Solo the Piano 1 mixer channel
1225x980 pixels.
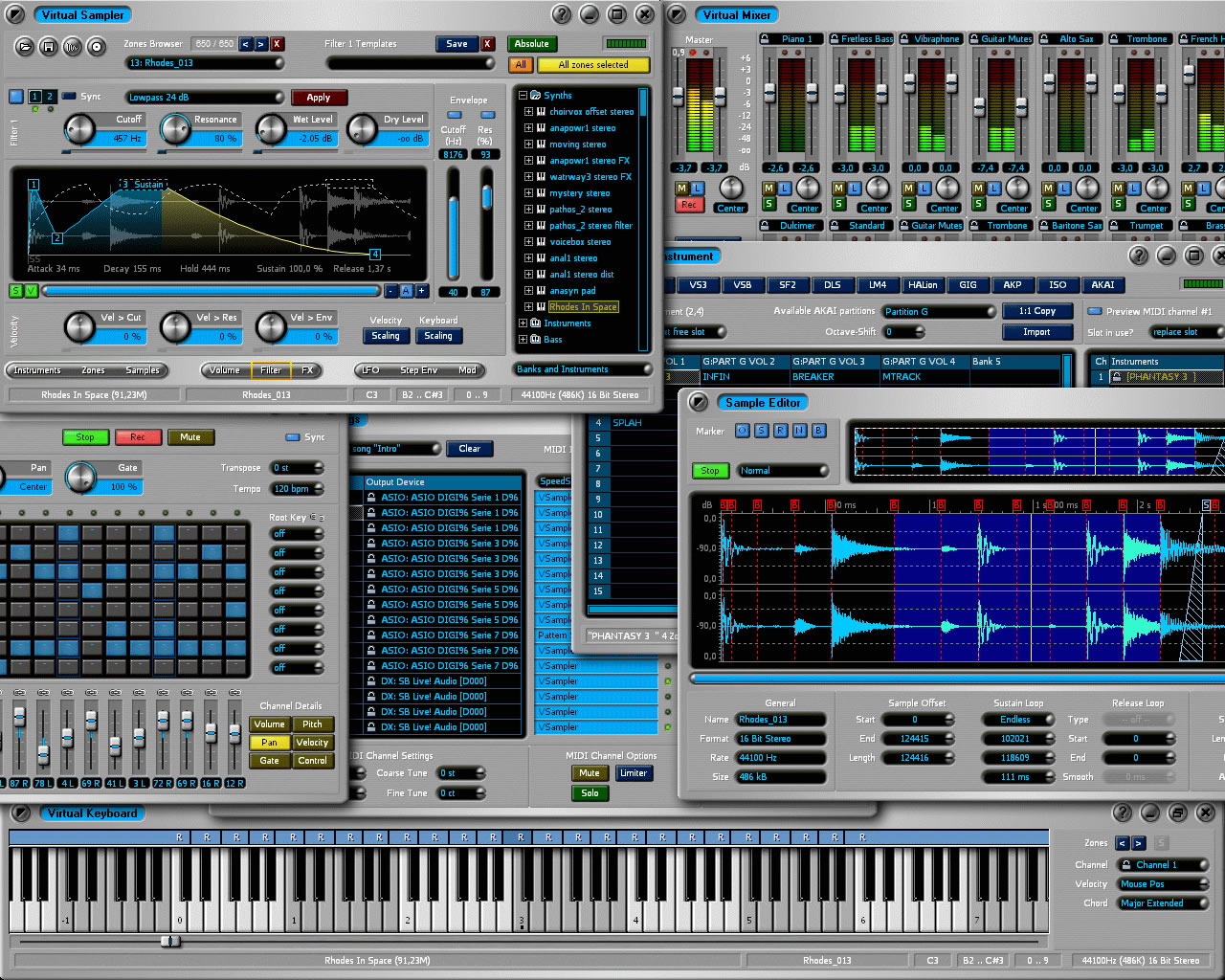coord(768,204)
